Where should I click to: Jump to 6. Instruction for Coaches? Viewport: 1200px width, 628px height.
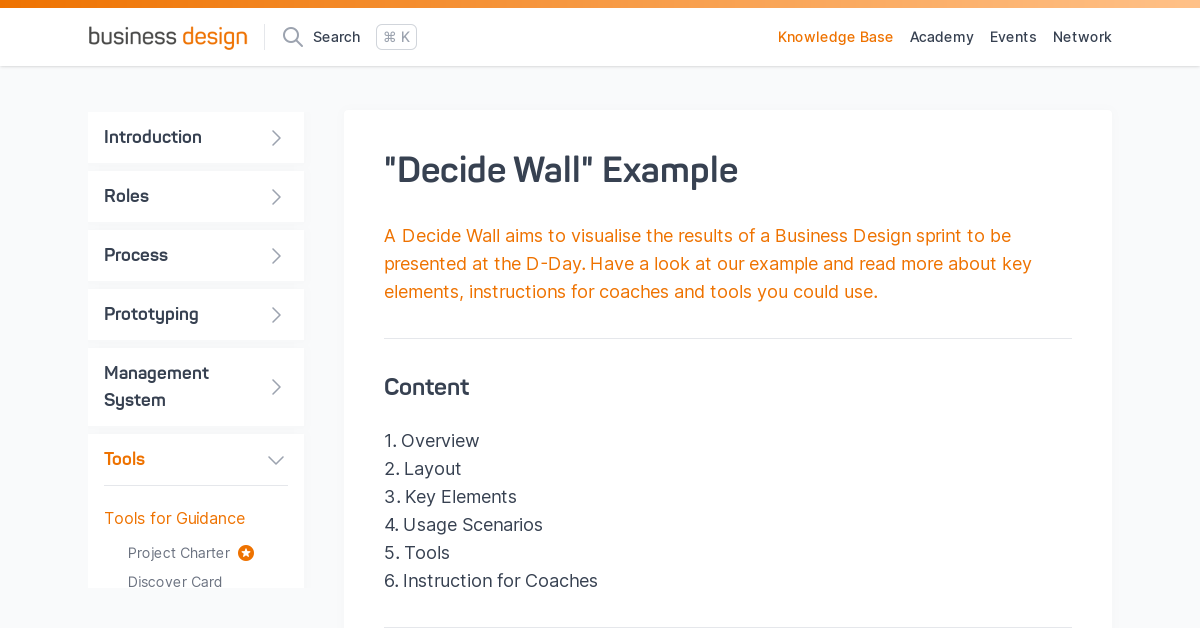(491, 581)
